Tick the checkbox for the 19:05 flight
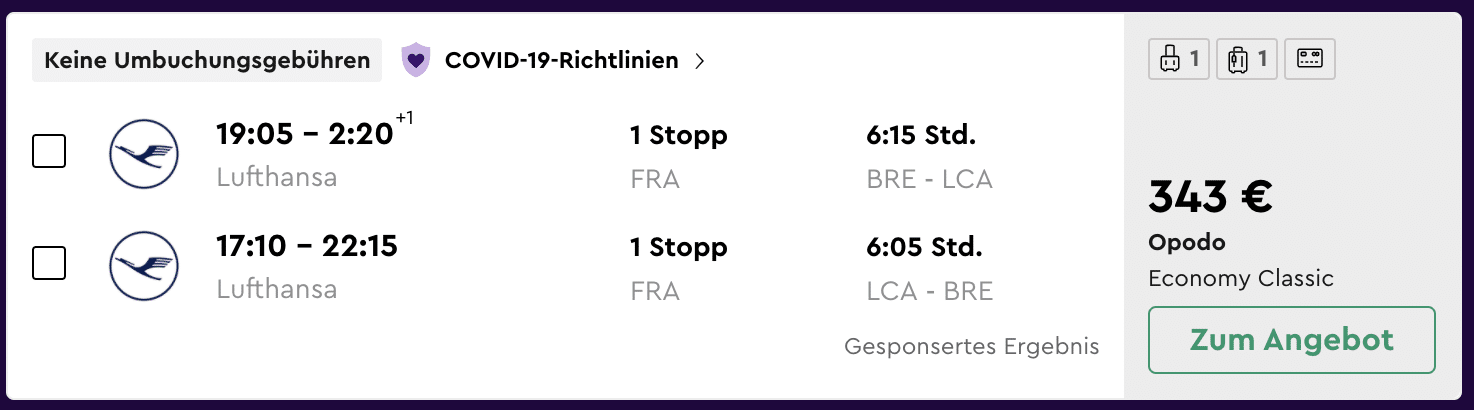Image resolution: width=1474 pixels, height=410 pixels. [49, 152]
